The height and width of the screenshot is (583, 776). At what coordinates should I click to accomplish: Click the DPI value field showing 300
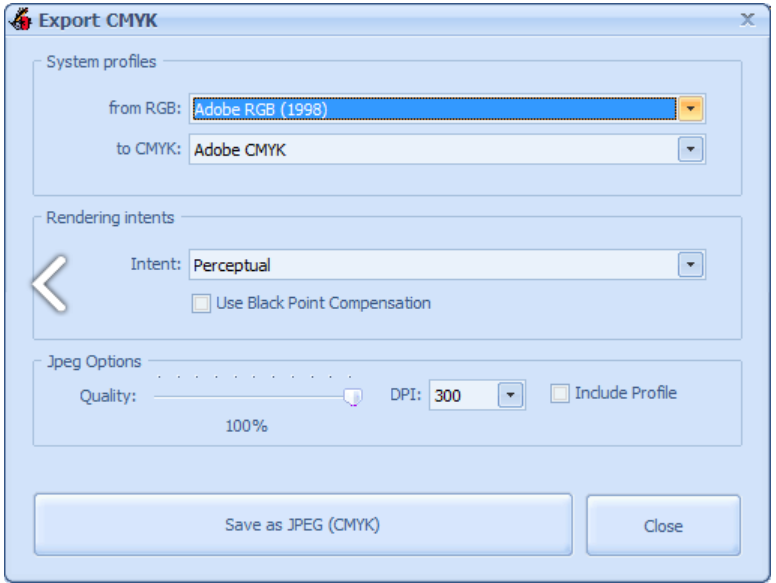coord(462,395)
